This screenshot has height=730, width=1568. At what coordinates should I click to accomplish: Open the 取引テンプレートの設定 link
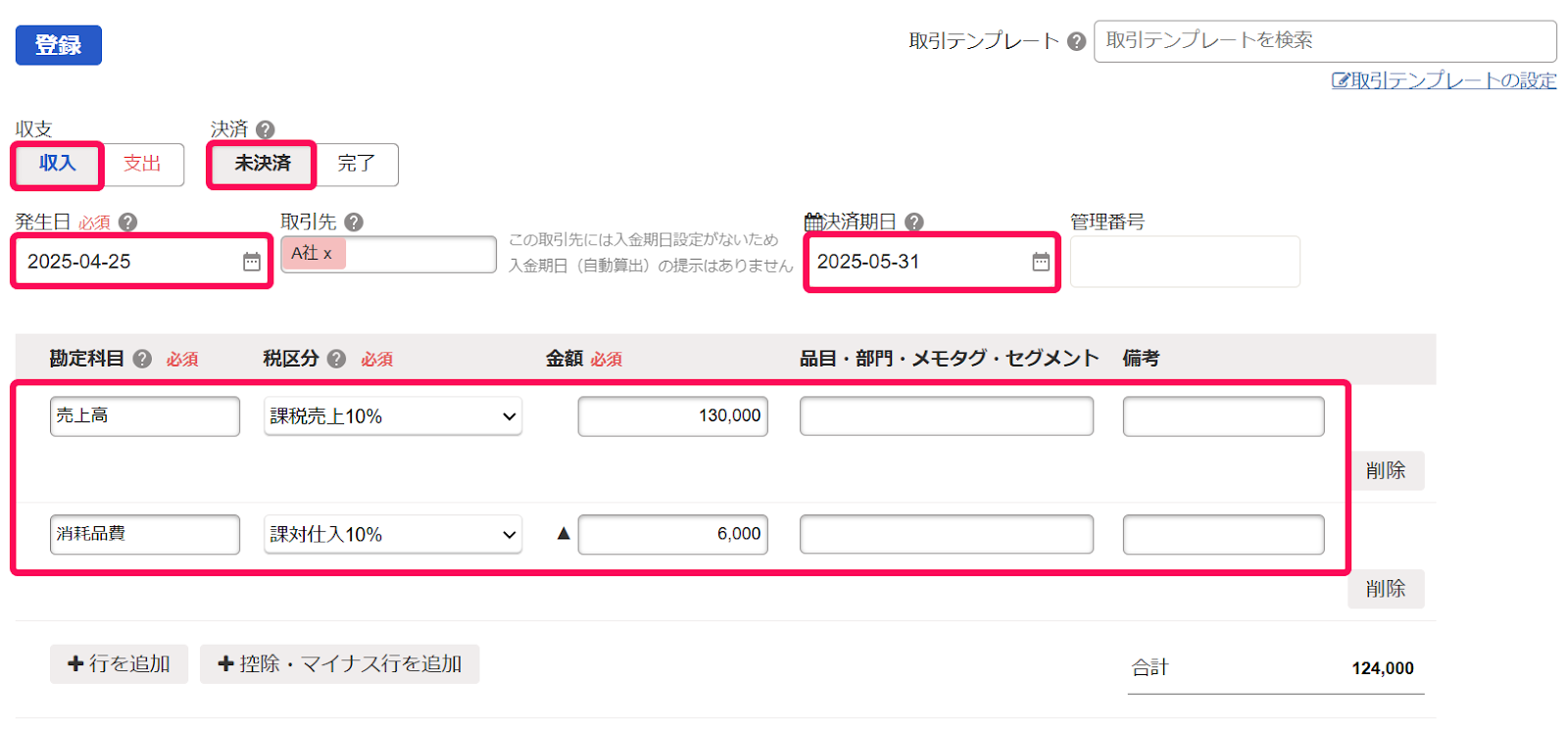(x=1444, y=80)
